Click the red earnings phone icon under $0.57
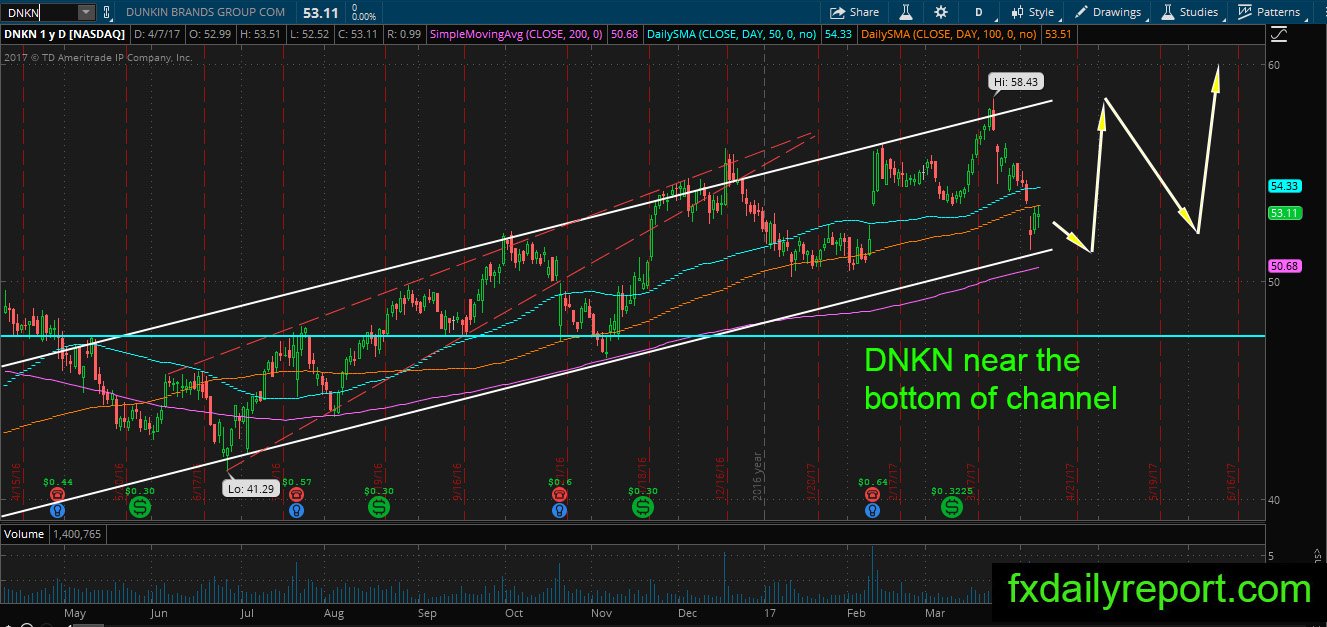 pyautogui.click(x=296, y=494)
